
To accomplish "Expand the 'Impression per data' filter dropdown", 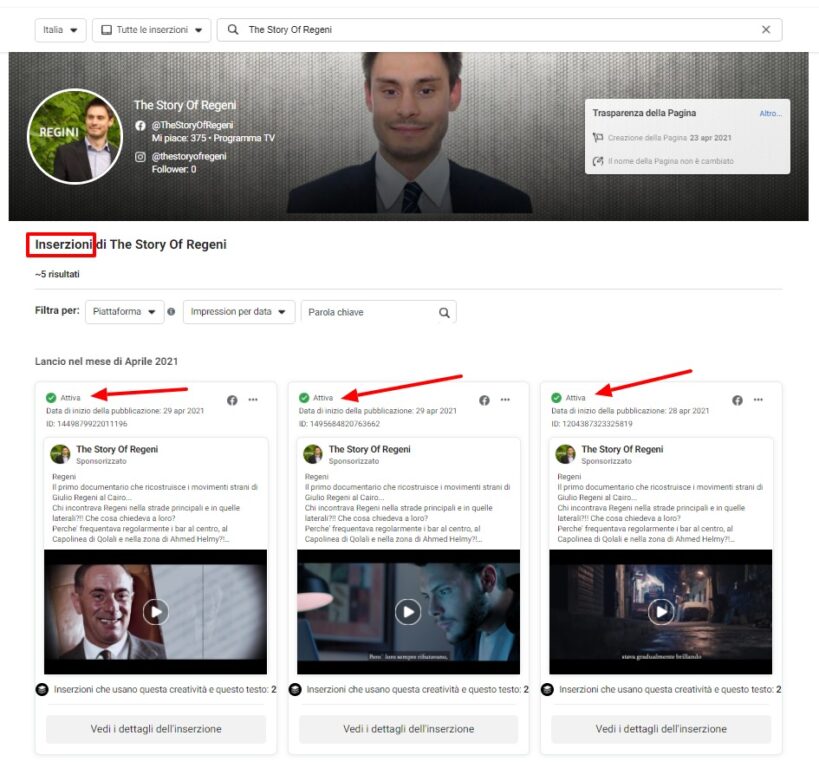I will (239, 312).
